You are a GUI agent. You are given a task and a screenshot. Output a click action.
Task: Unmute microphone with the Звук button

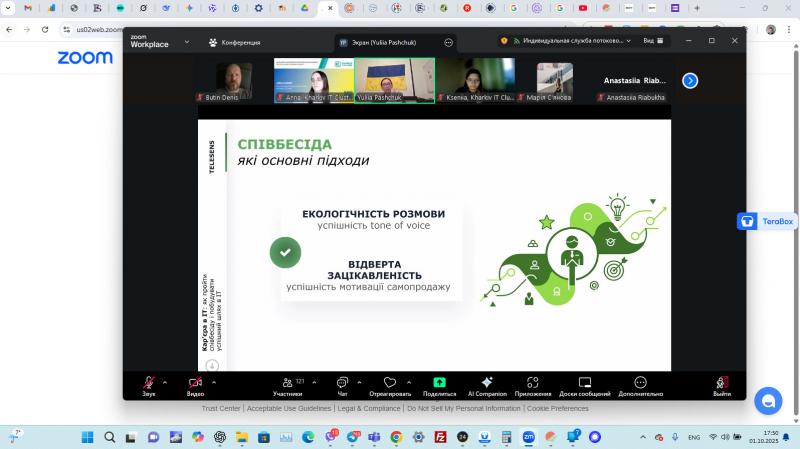[148, 383]
